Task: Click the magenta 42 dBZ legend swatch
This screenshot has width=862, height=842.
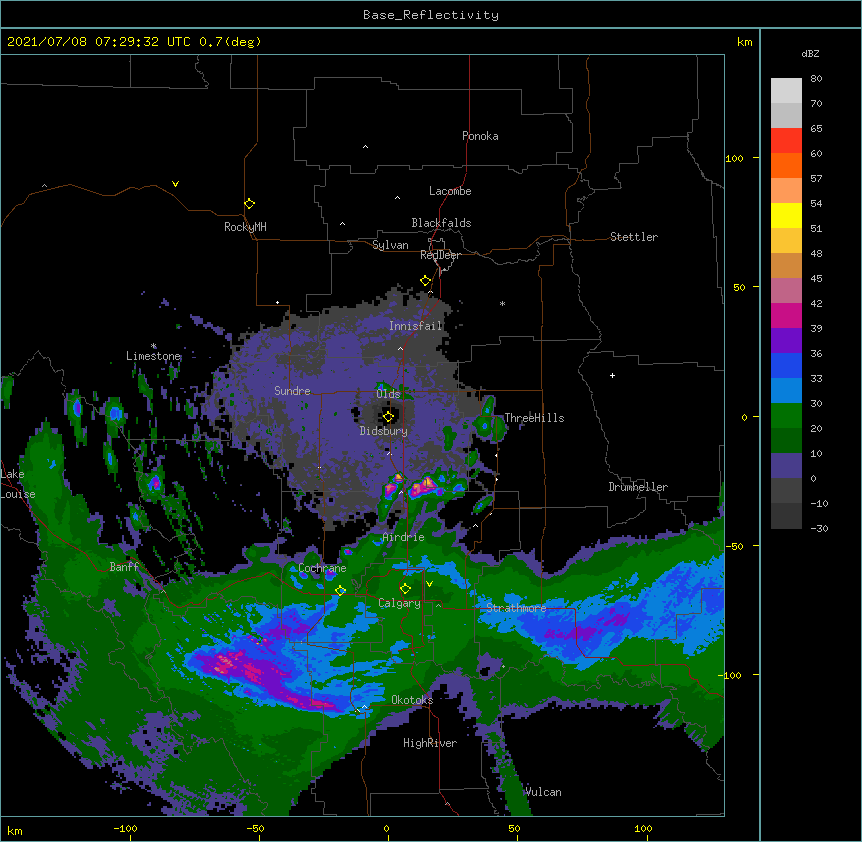Action: 786,315
